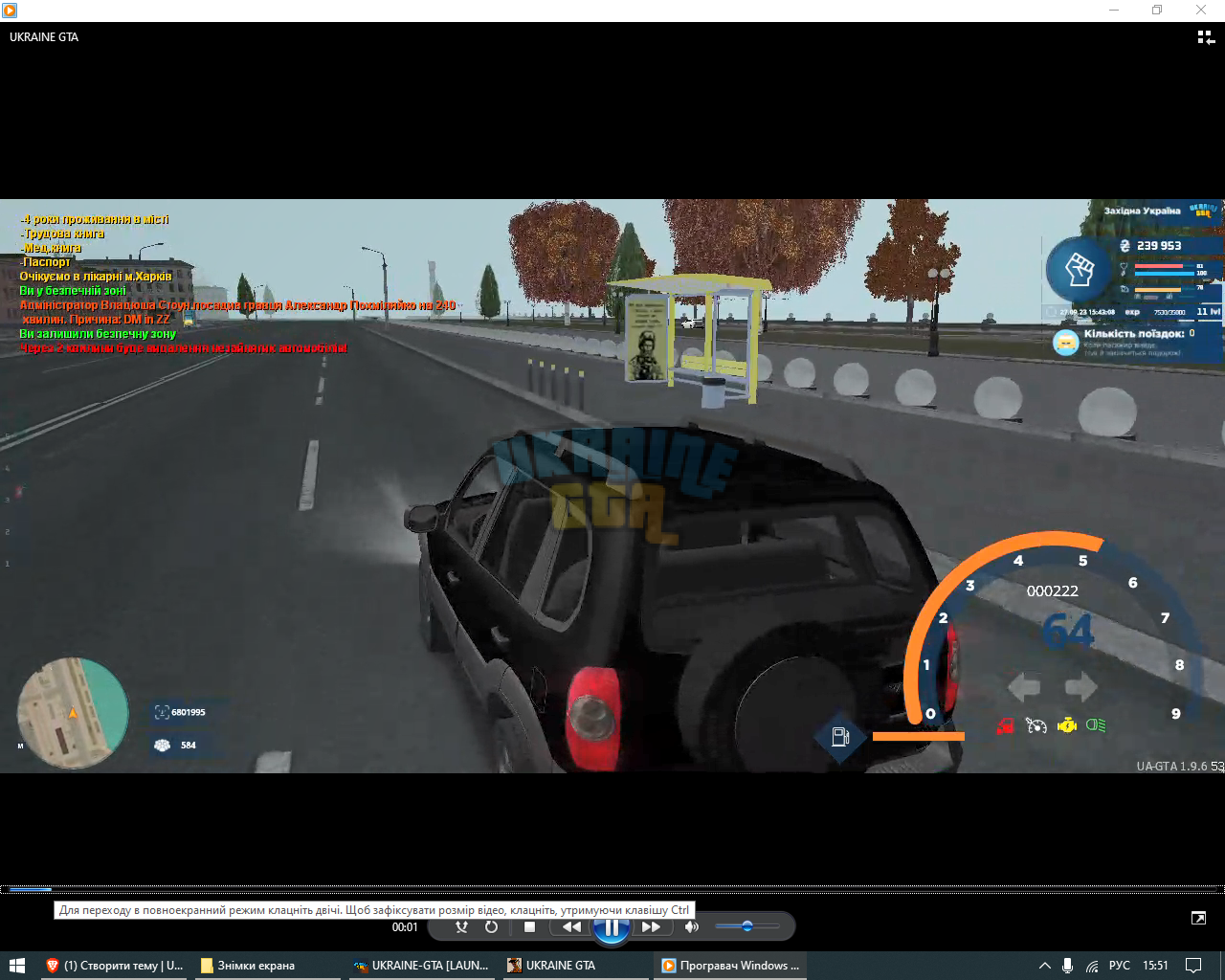This screenshot has height=980, width=1225.
Task: Switch the РУС input language
Action: [x=1120, y=966]
